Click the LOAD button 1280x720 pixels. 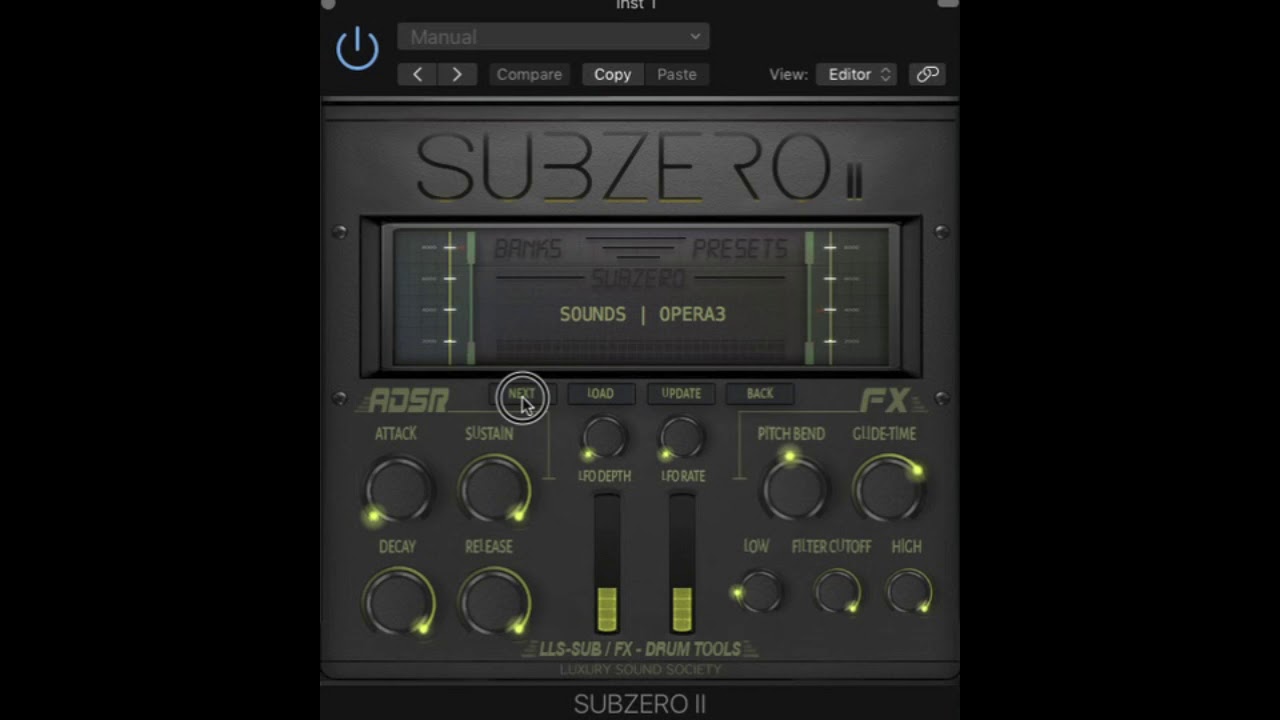601,394
